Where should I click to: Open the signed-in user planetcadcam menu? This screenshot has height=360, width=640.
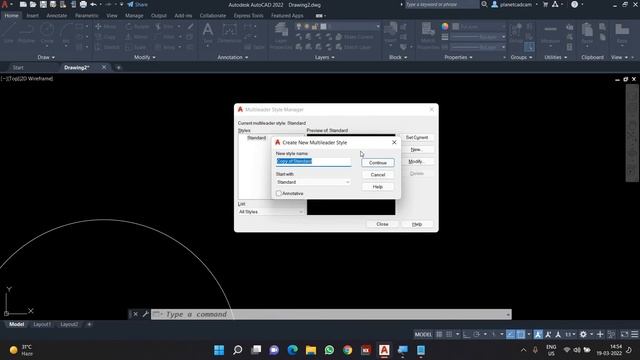pos(515,4)
